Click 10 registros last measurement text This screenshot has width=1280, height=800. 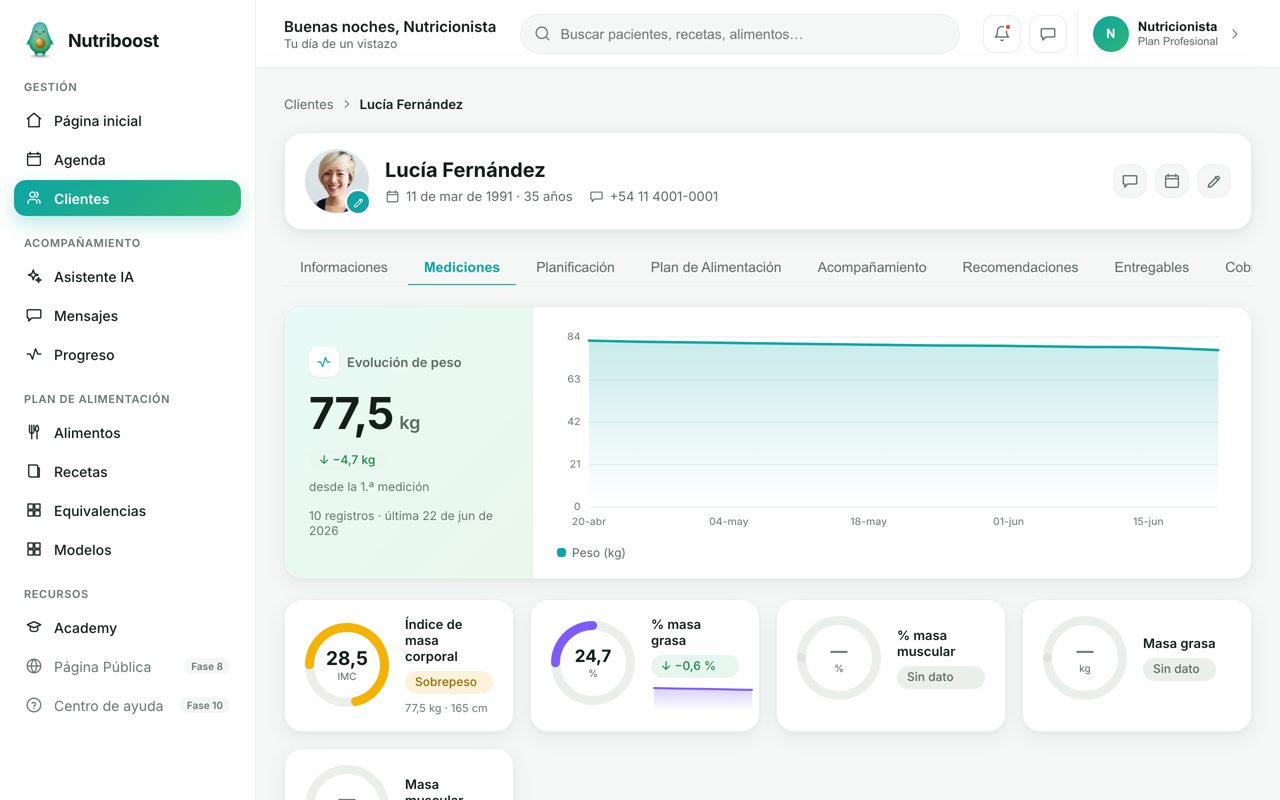pos(401,523)
